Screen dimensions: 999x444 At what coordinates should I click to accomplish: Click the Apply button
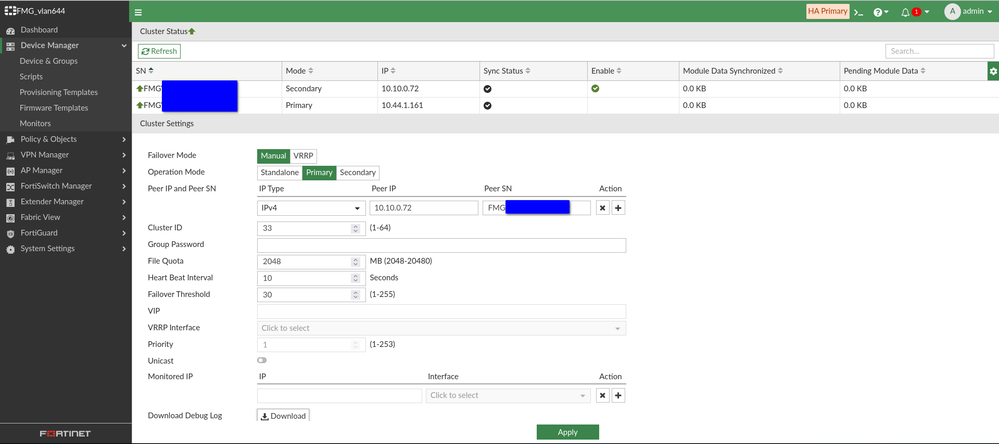[x=568, y=432]
